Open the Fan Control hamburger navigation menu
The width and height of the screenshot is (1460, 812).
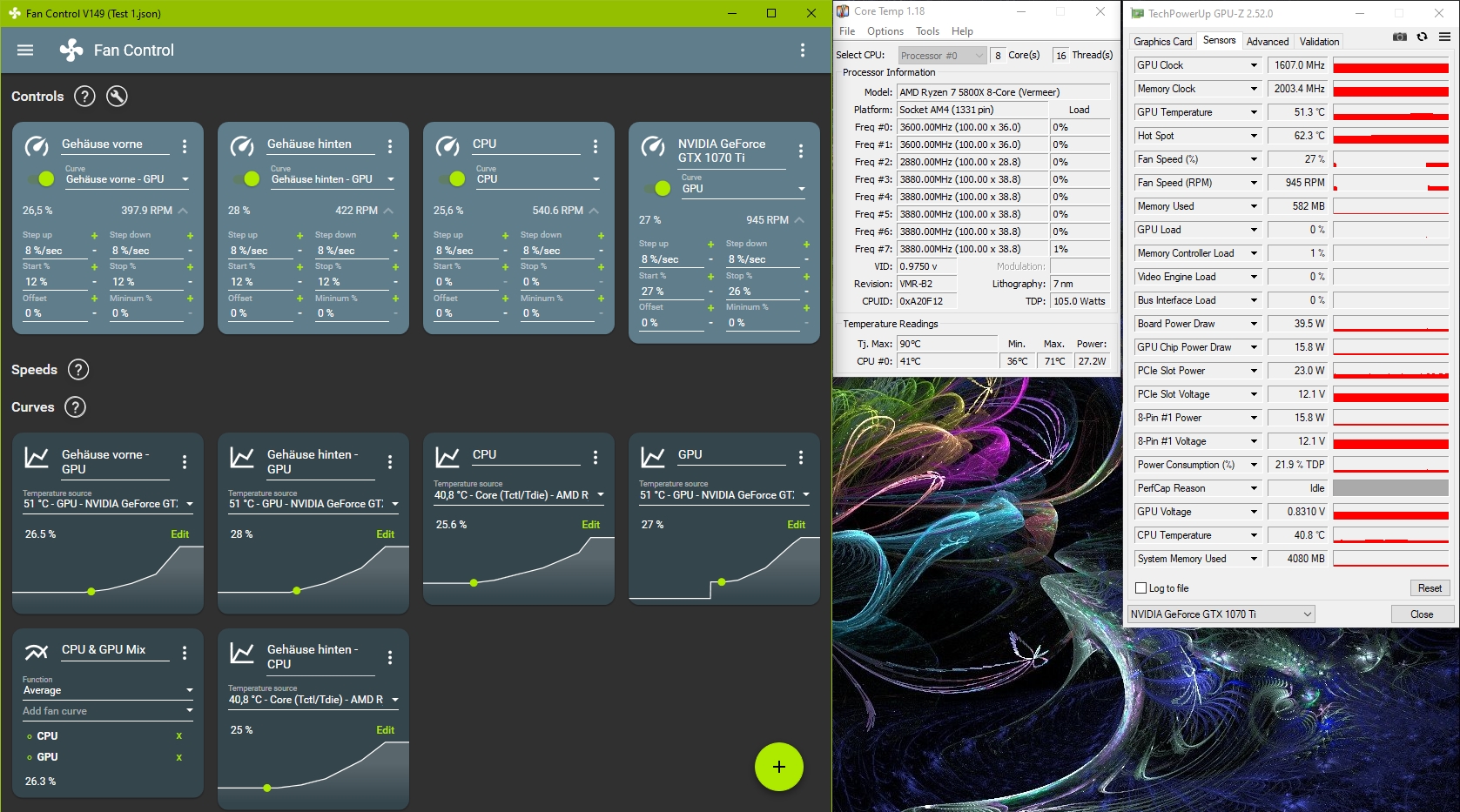25,50
